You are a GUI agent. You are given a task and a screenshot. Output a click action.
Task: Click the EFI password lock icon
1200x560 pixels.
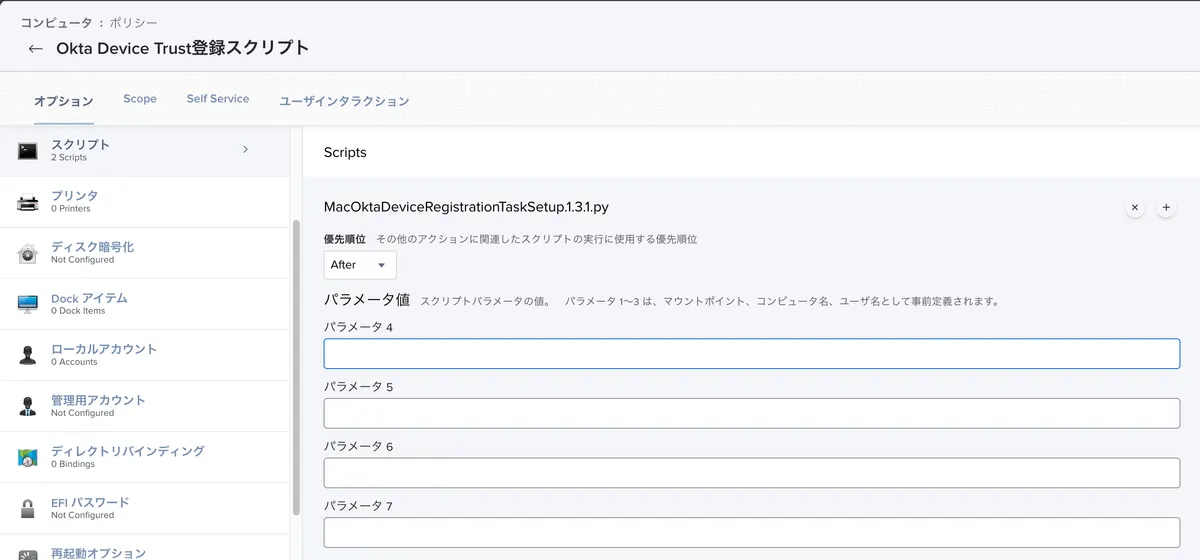[27, 508]
